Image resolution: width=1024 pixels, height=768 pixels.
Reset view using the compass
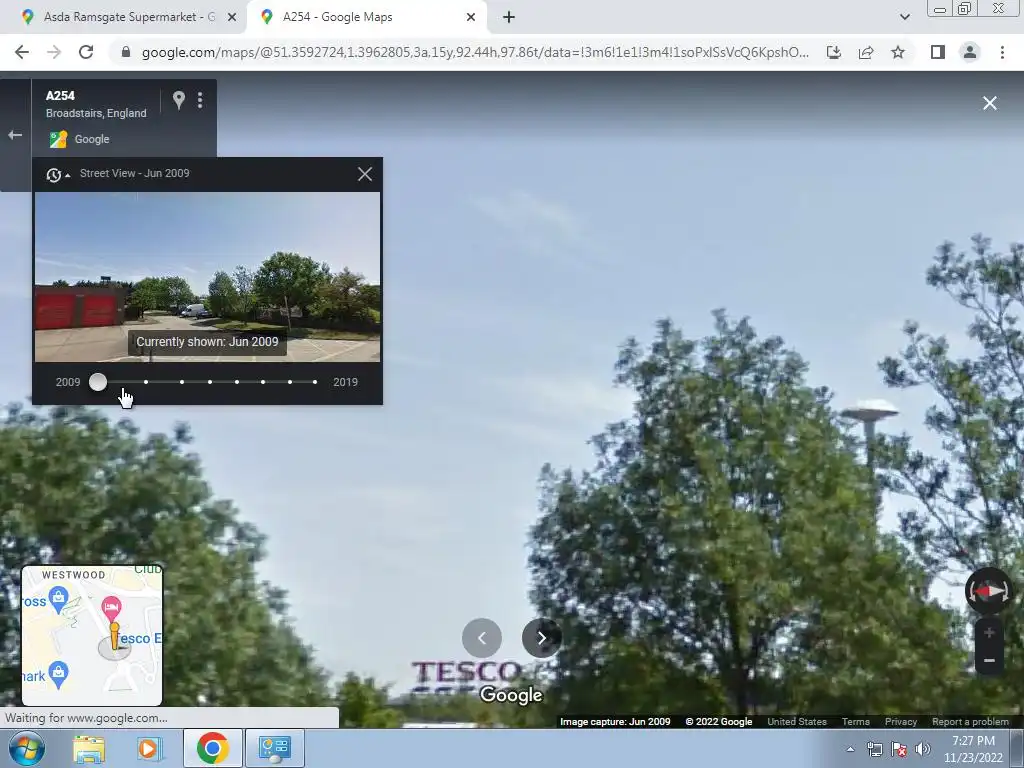point(989,591)
